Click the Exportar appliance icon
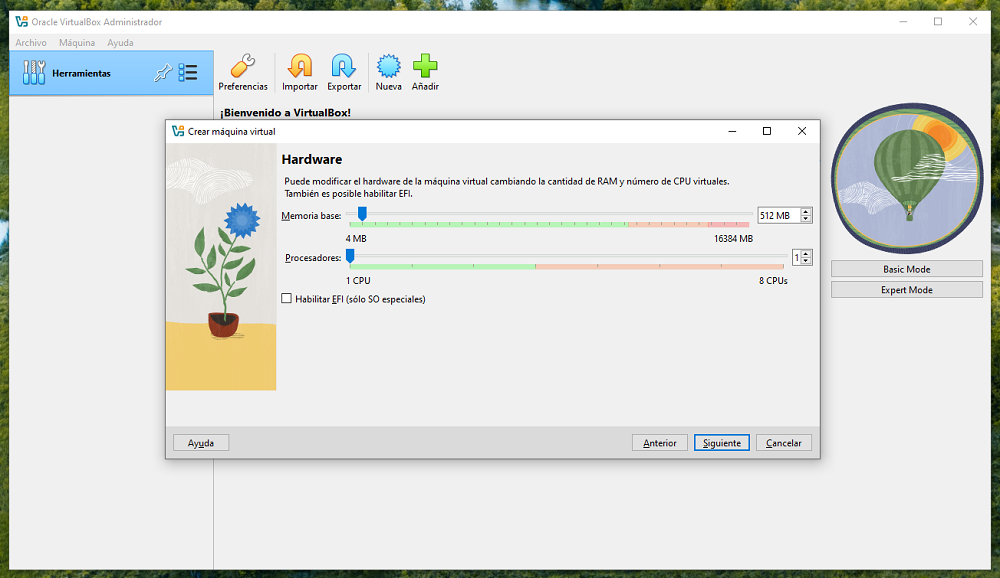The image size is (1000, 578). pos(343,68)
